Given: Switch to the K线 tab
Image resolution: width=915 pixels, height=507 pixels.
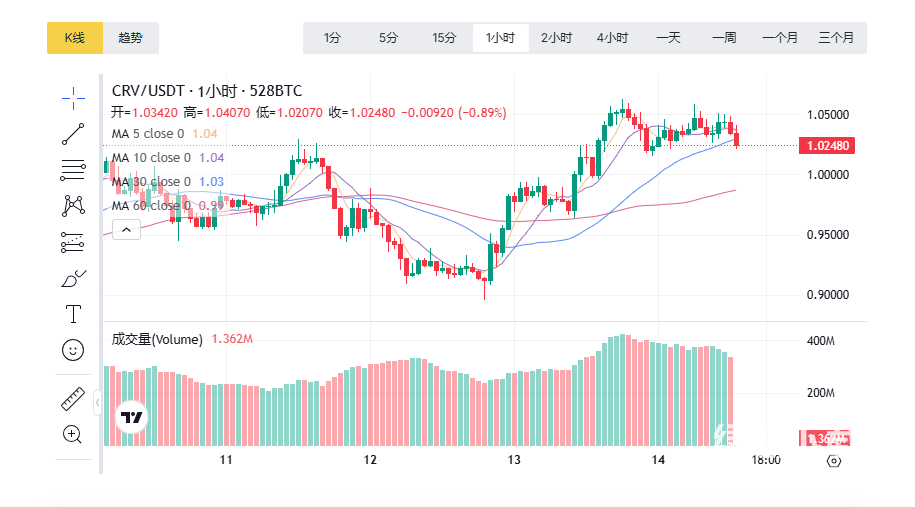Looking at the screenshot, I should pyautogui.click(x=75, y=38).
